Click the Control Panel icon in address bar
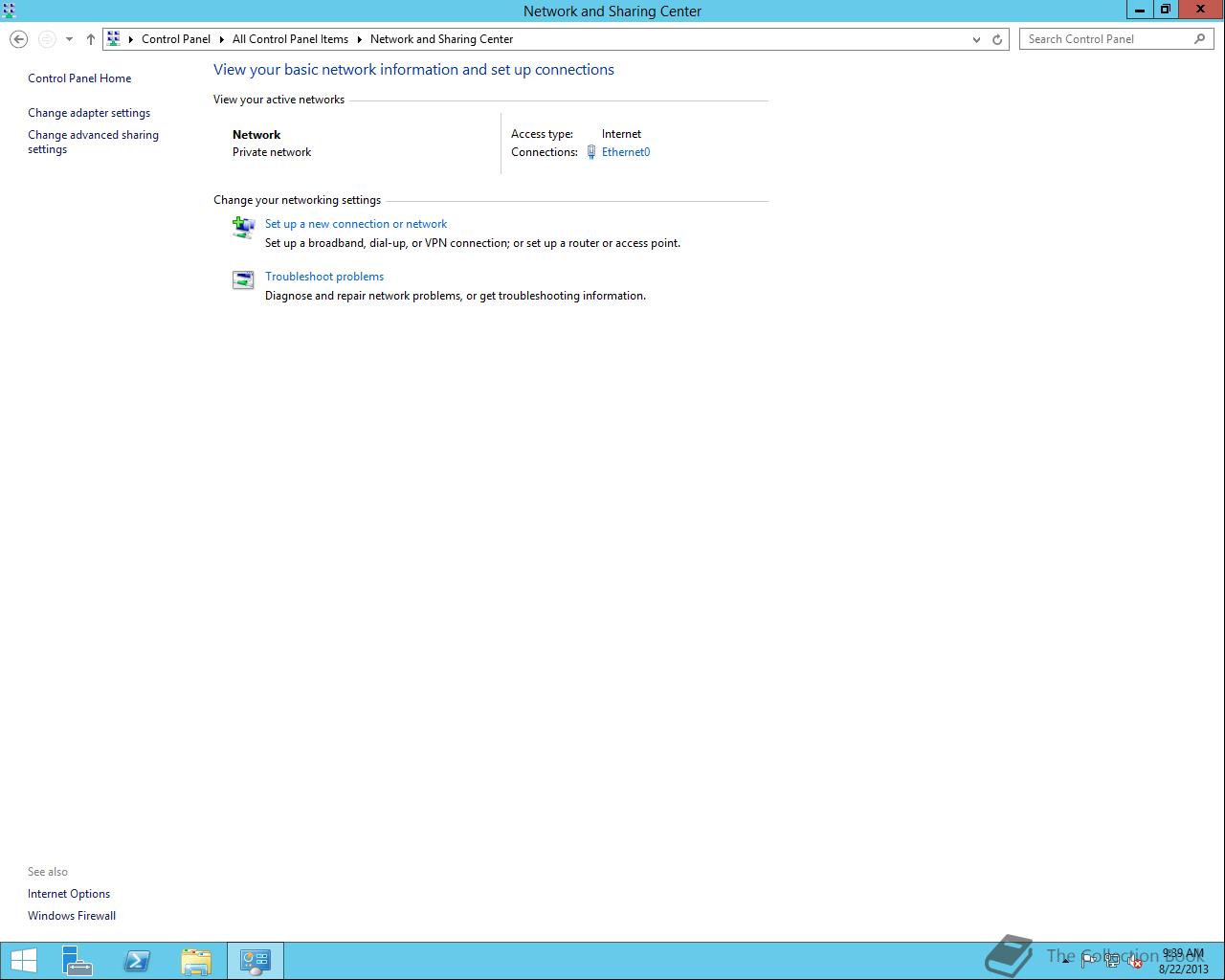This screenshot has height=980, width=1225. [x=114, y=39]
